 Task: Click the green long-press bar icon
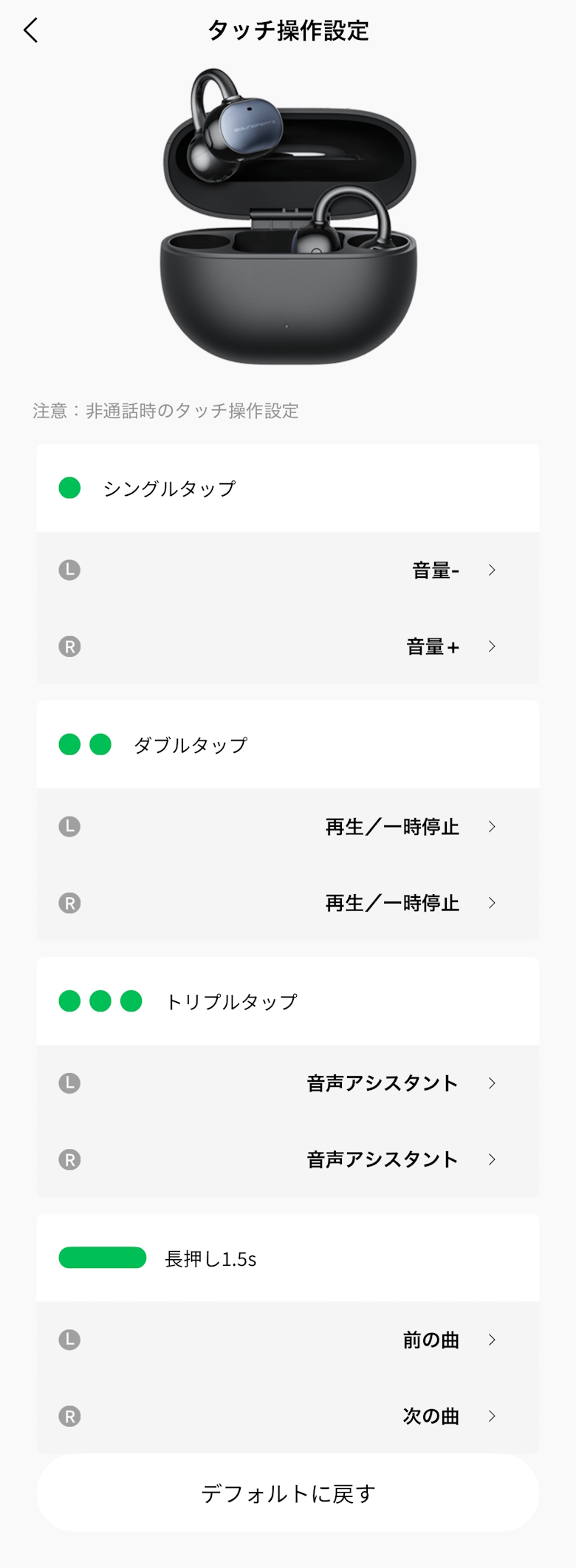pos(102,1258)
